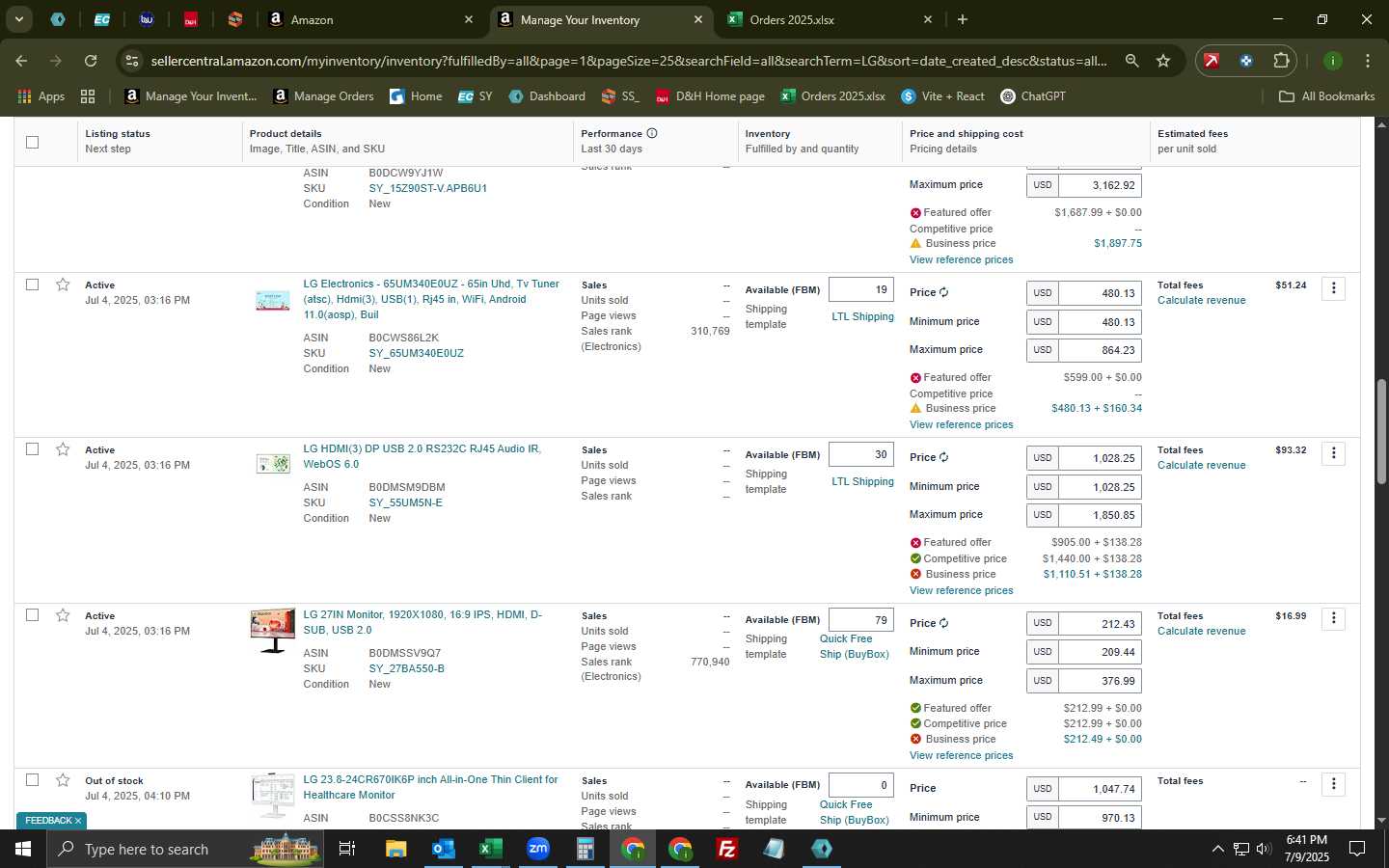
Task: Open Windows notification center
Action: (1357, 849)
